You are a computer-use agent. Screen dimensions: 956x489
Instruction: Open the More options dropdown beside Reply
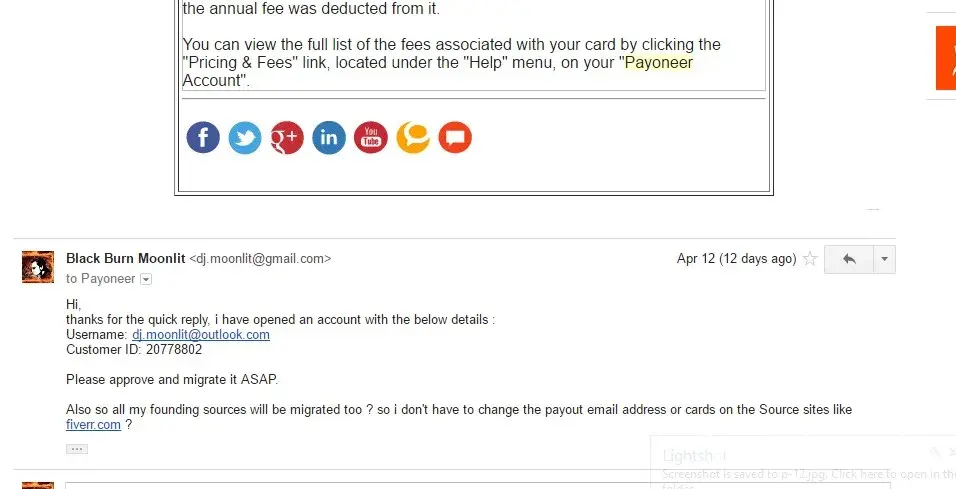pos(884,259)
